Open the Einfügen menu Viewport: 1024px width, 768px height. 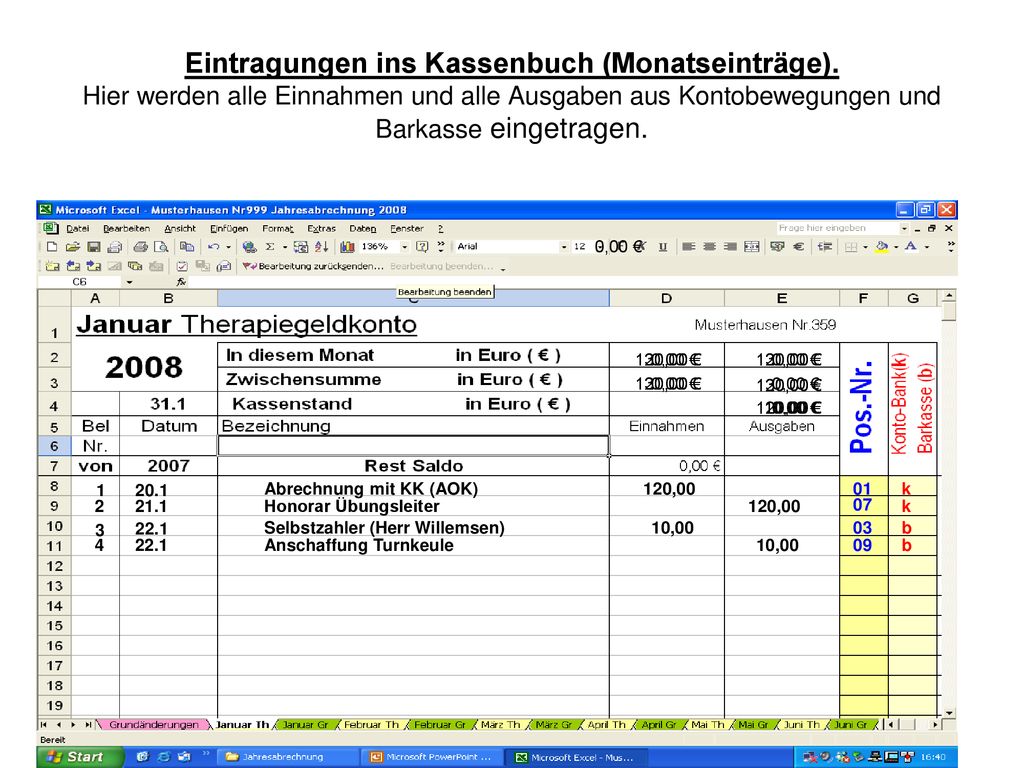(229, 229)
